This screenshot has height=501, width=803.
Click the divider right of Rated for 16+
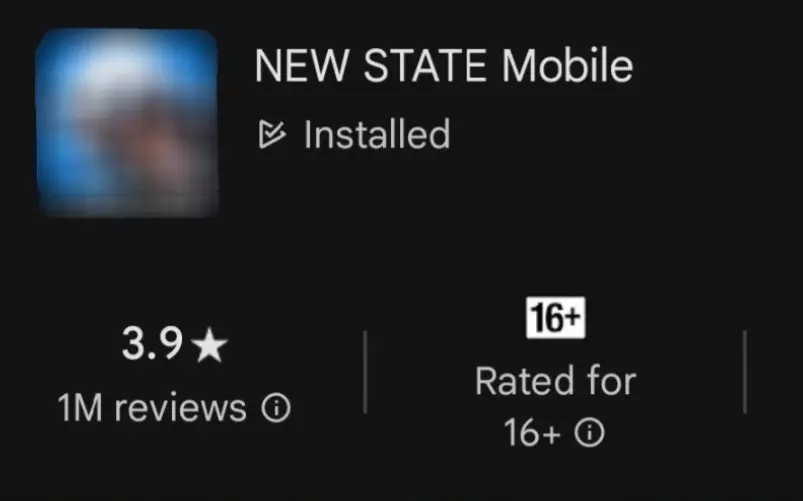pos(745,372)
